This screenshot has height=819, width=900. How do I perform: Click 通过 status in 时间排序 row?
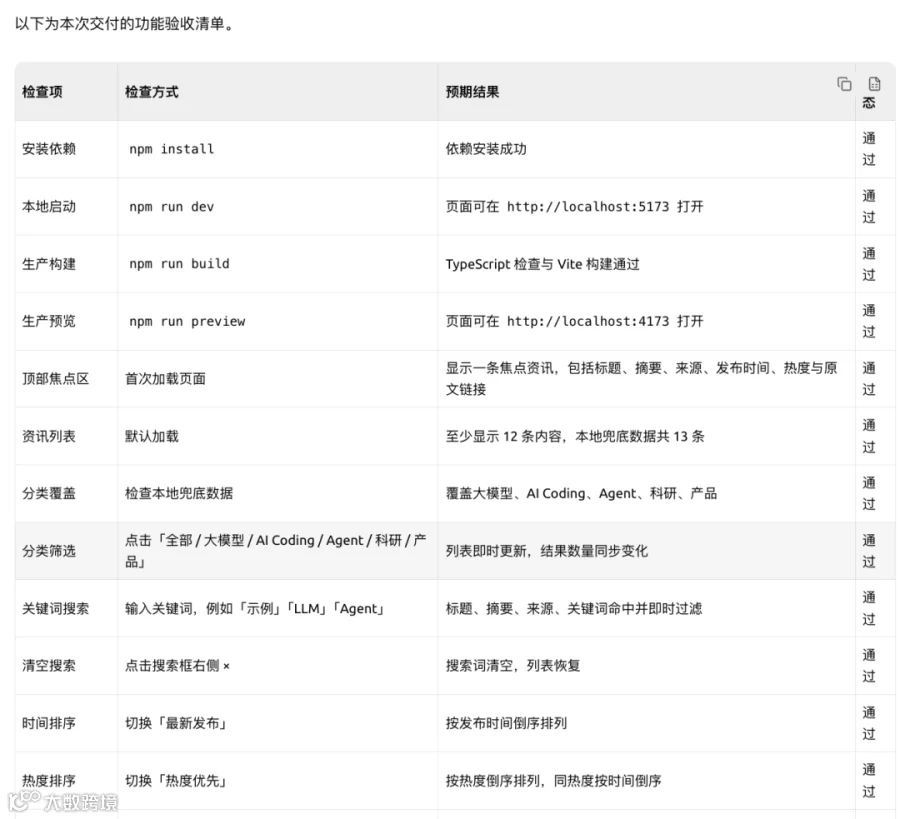[x=869, y=723]
